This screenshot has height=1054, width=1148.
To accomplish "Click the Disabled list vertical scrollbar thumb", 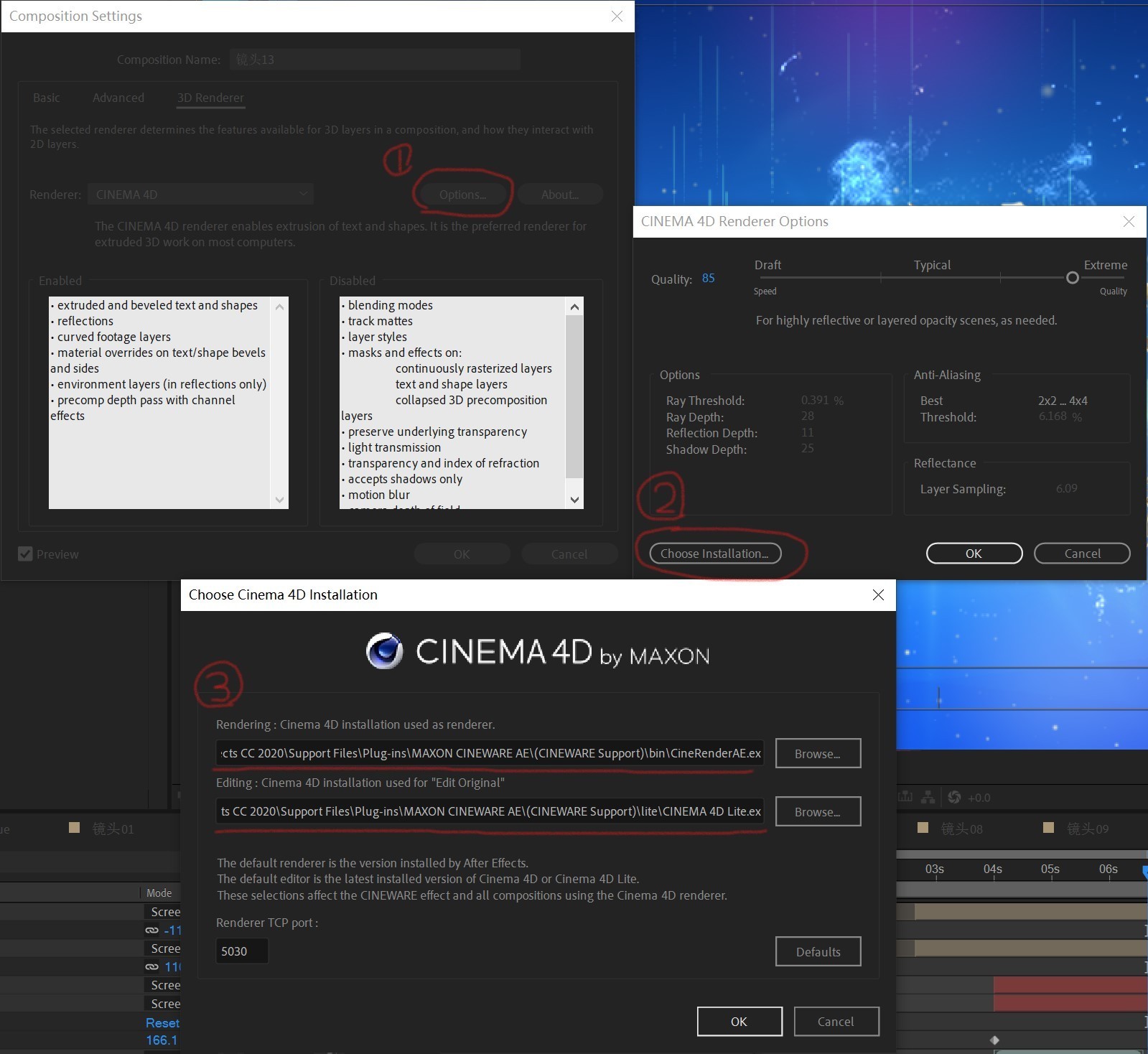I will tap(574, 396).
